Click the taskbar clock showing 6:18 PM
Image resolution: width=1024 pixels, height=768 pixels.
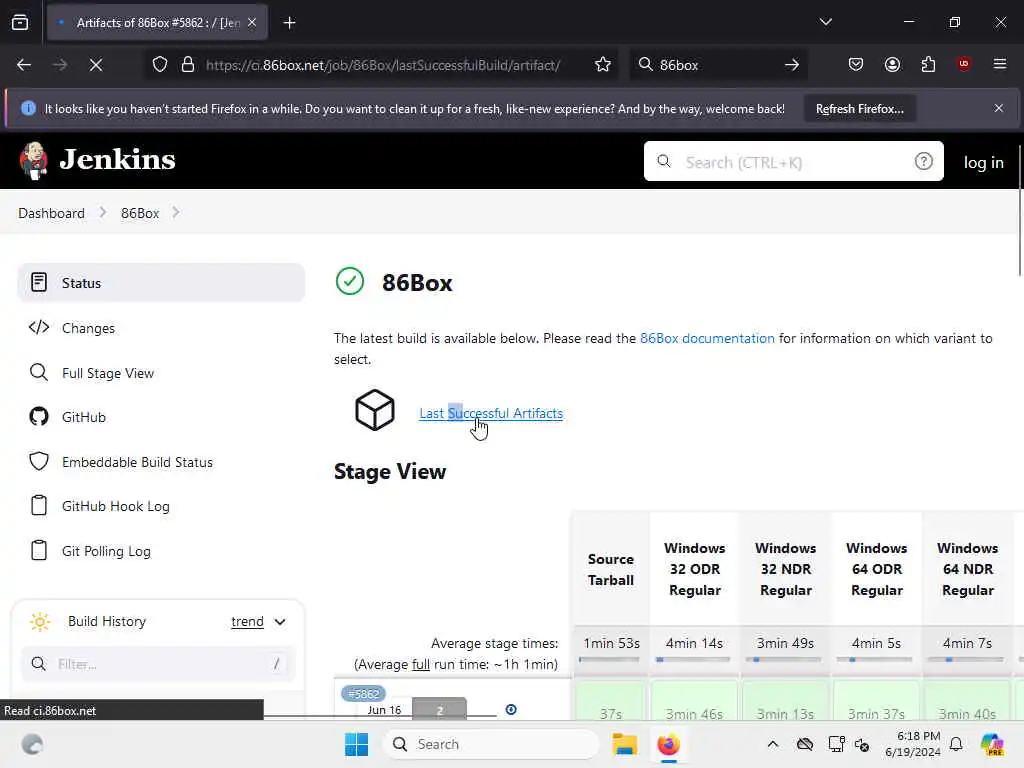click(912, 744)
